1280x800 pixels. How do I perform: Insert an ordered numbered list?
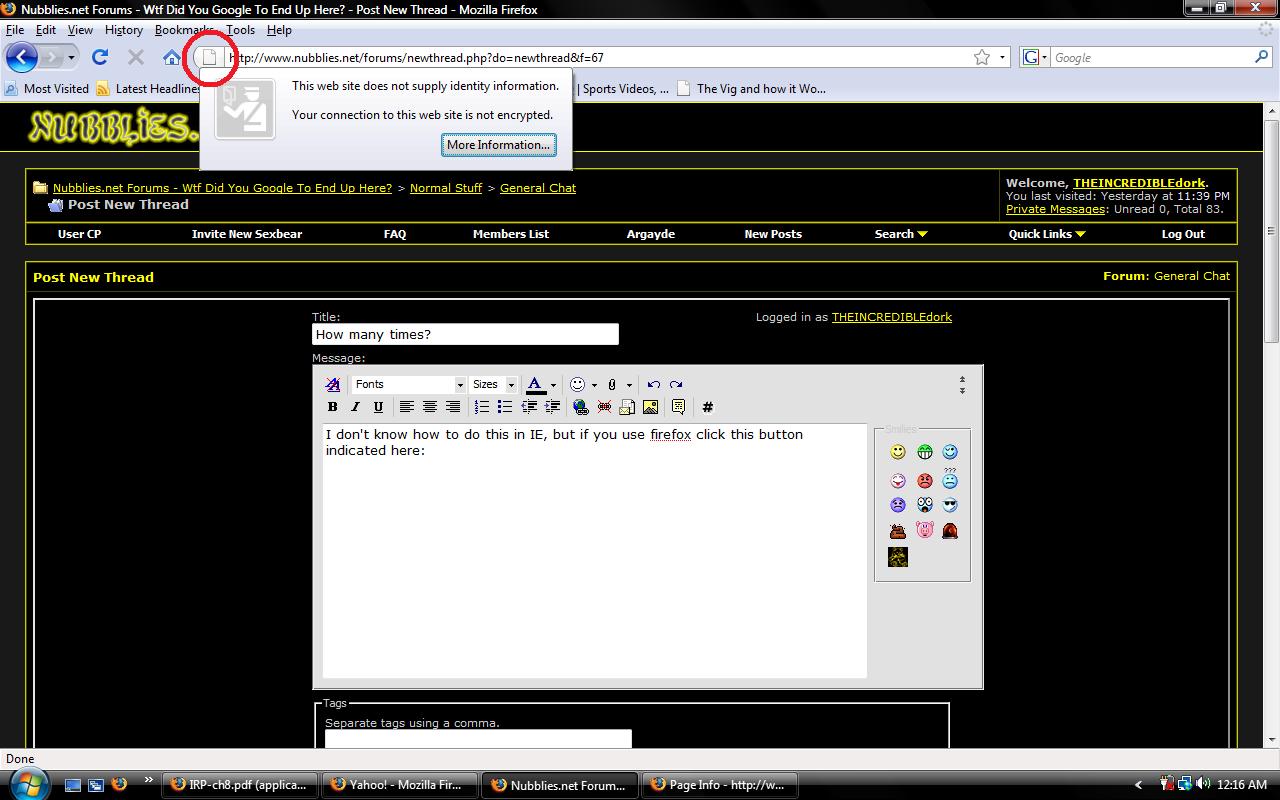(482, 407)
